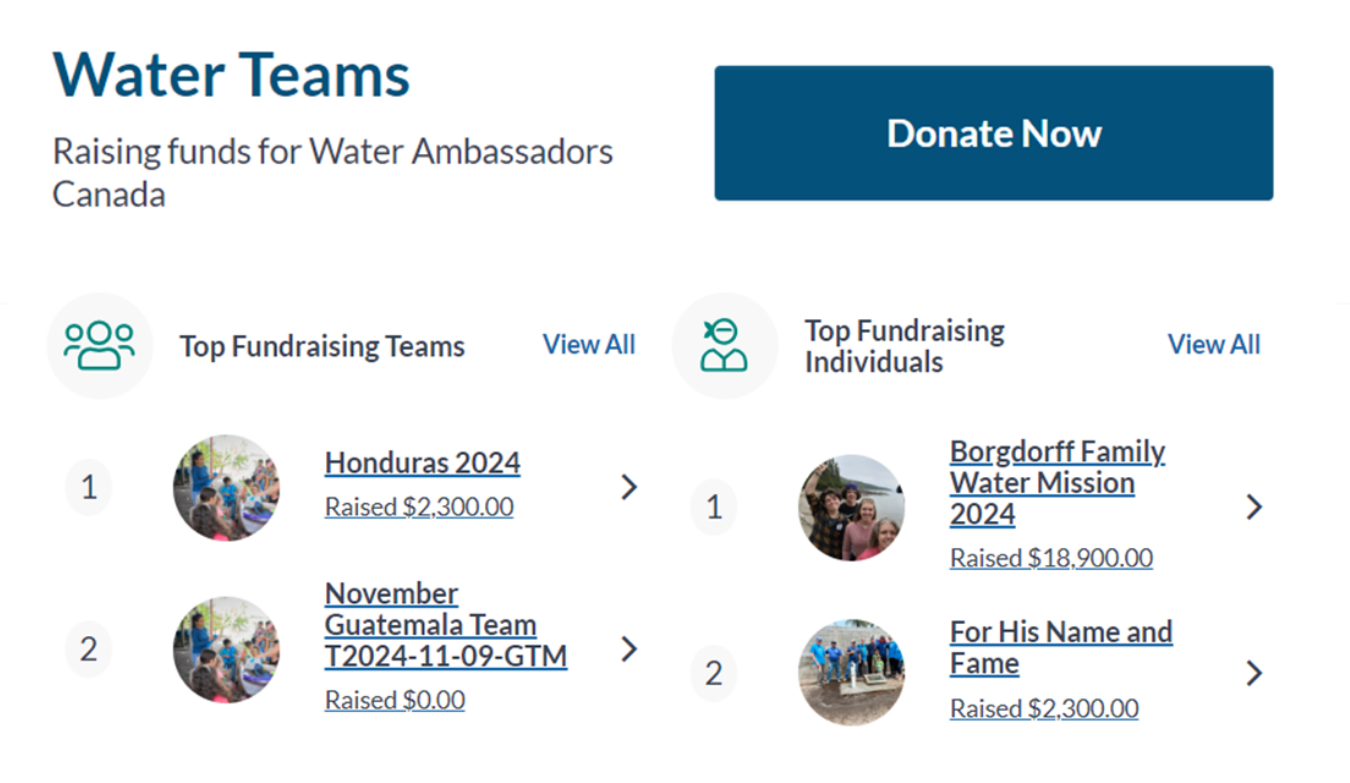Click the Top Fundraising Individuals person icon
This screenshot has height=783, width=1350.
(724, 346)
